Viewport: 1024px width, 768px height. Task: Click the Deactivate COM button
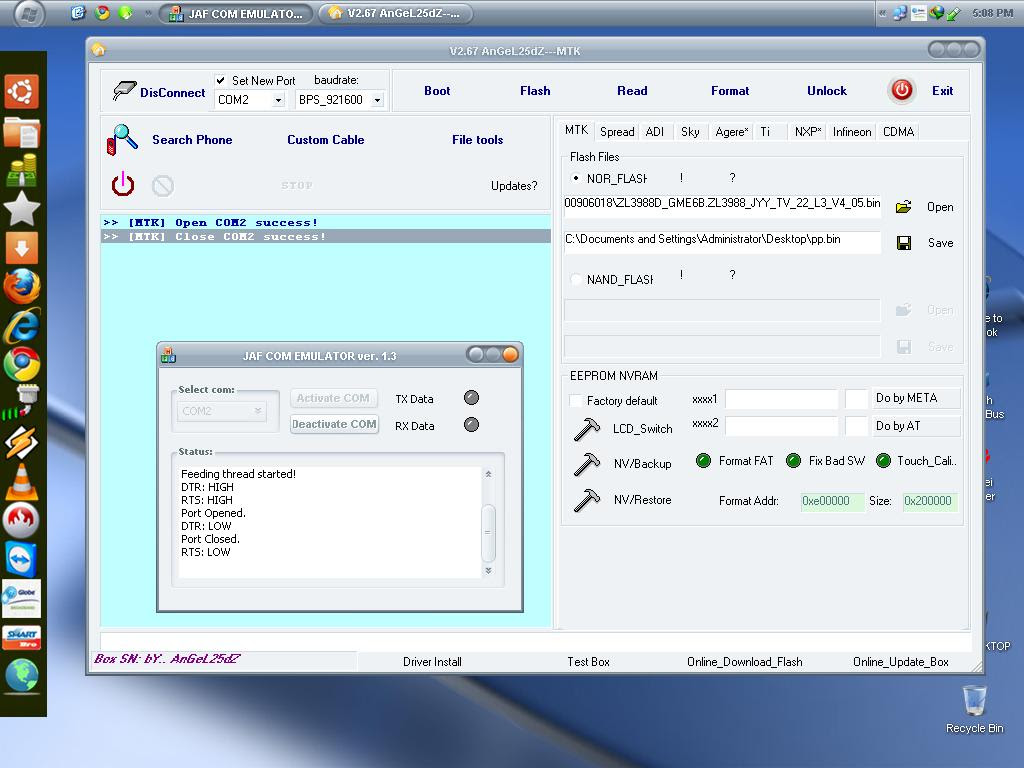click(x=334, y=424)
